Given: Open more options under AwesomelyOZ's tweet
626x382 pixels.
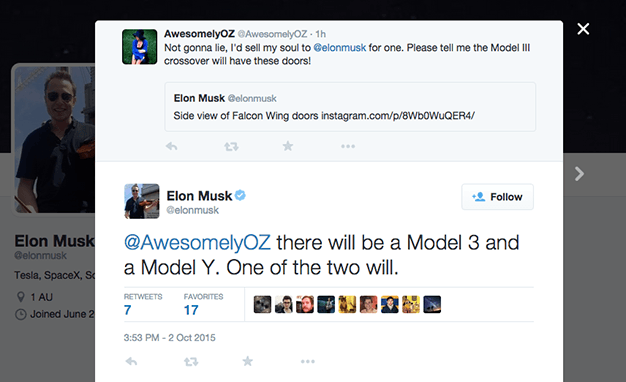Looking at the screenshot, I should (348, 146).
